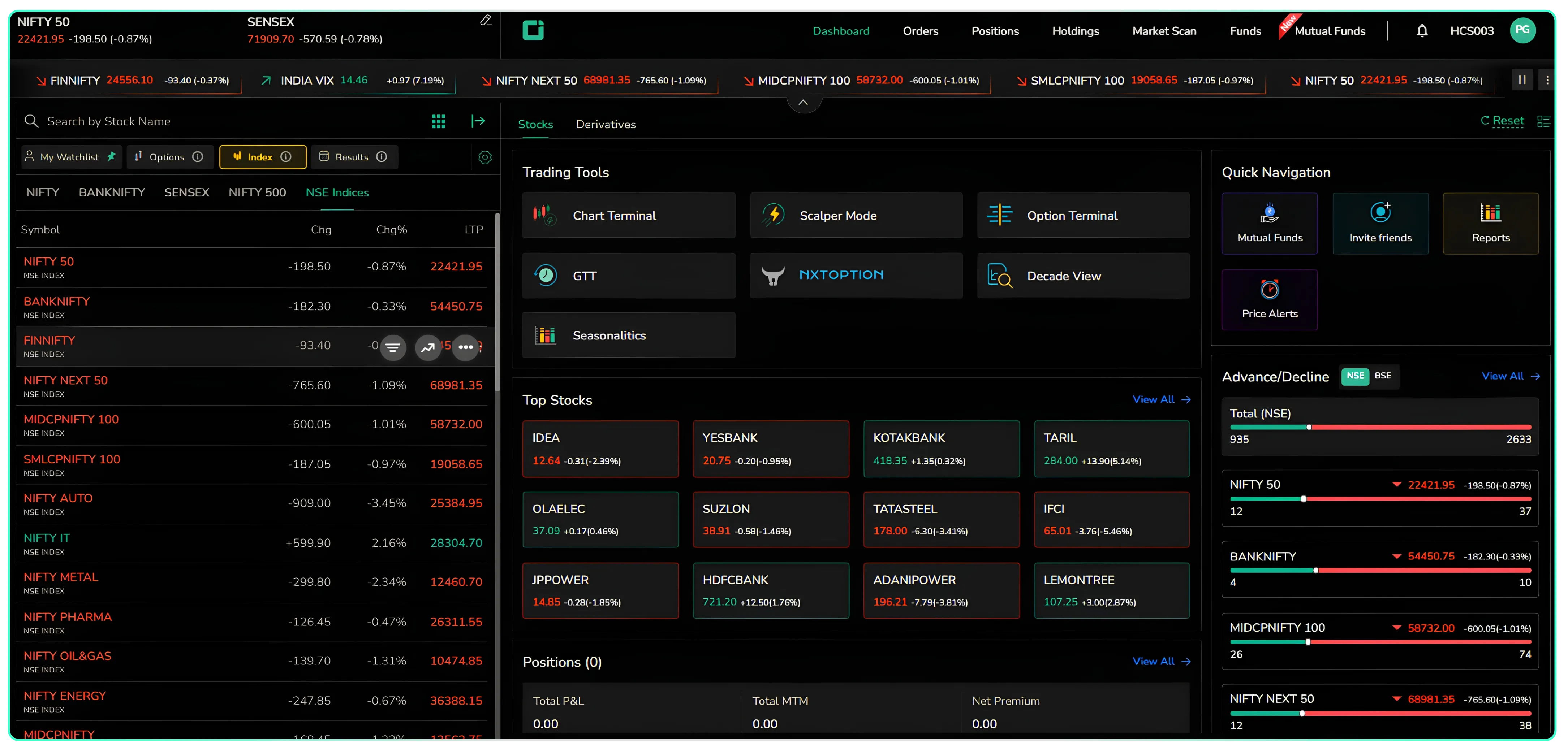The width and height of the screenshot is (1568, 749).
Task: Open Invite friends quick navigation tile
Action: coord(1380,223)
